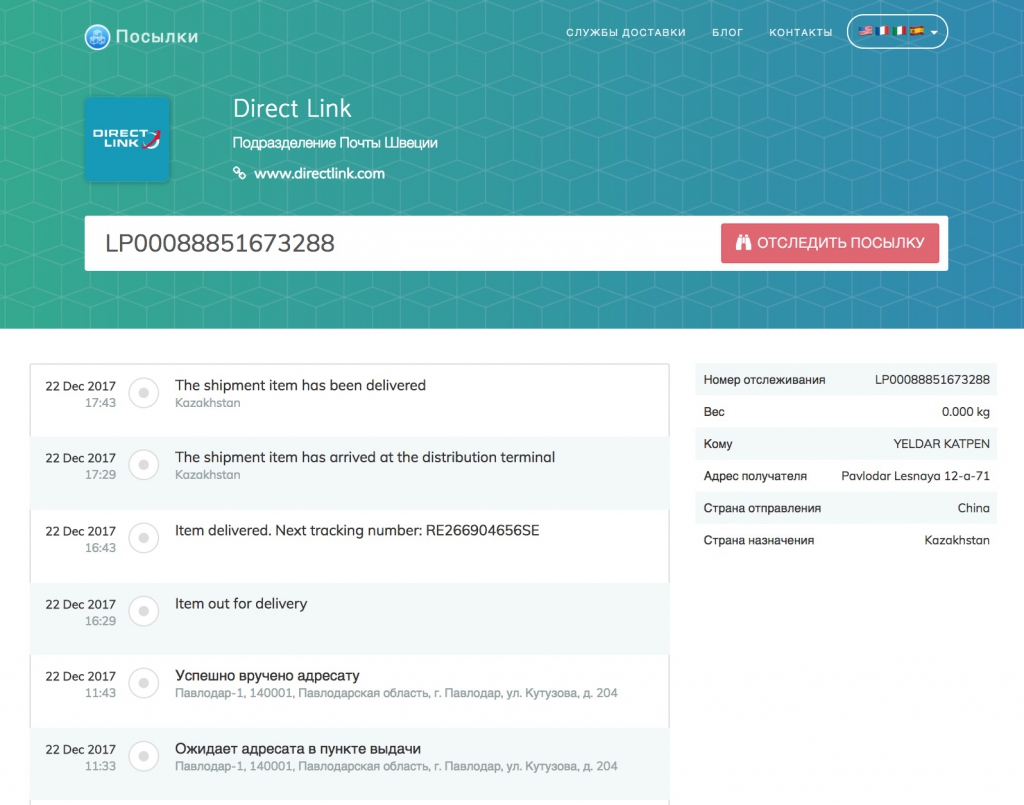This screenshot has width=1024, height=805.
Task: Select the status marker for Успешно вручено адресату
Action: 144,683
